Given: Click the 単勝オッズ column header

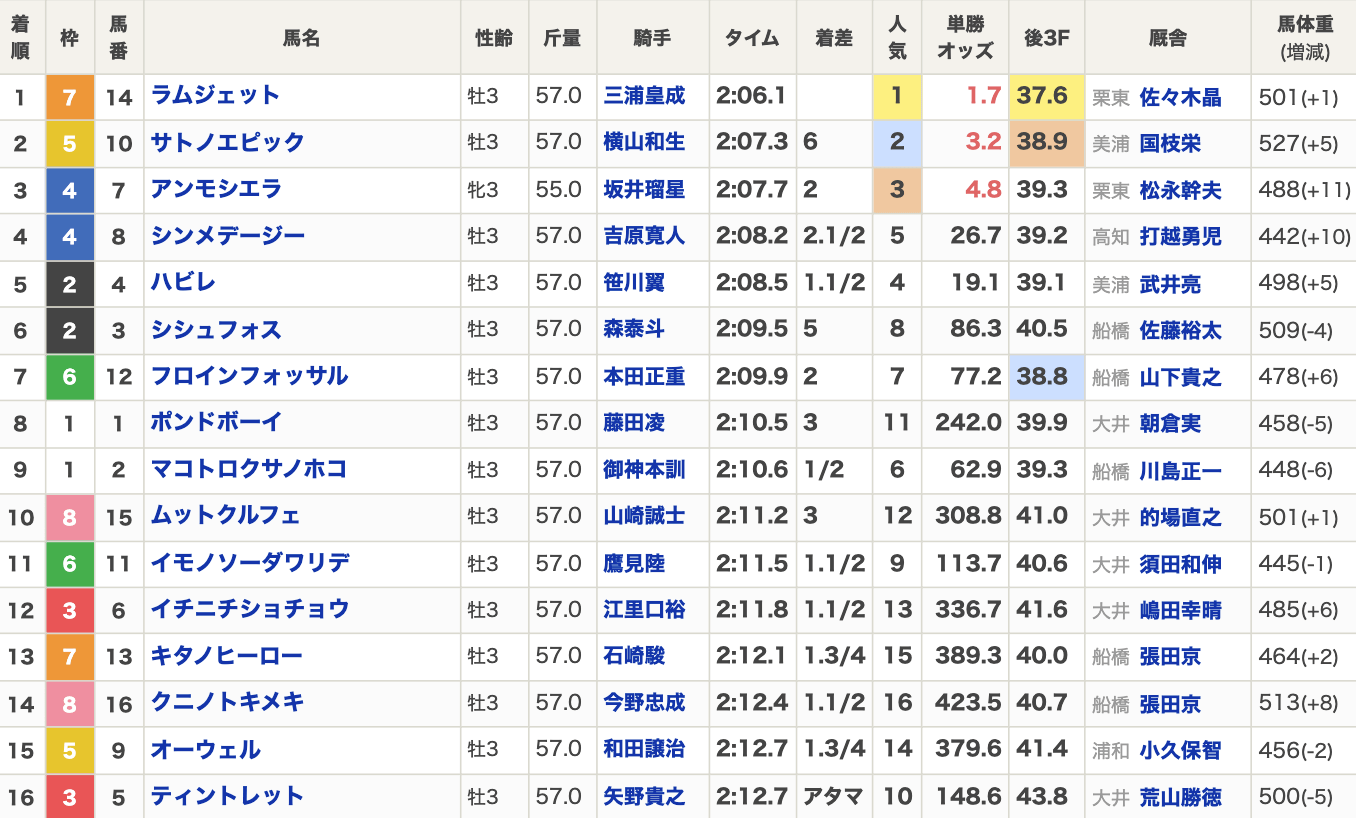Looking at the screenshot, I should tap(965, 38).
